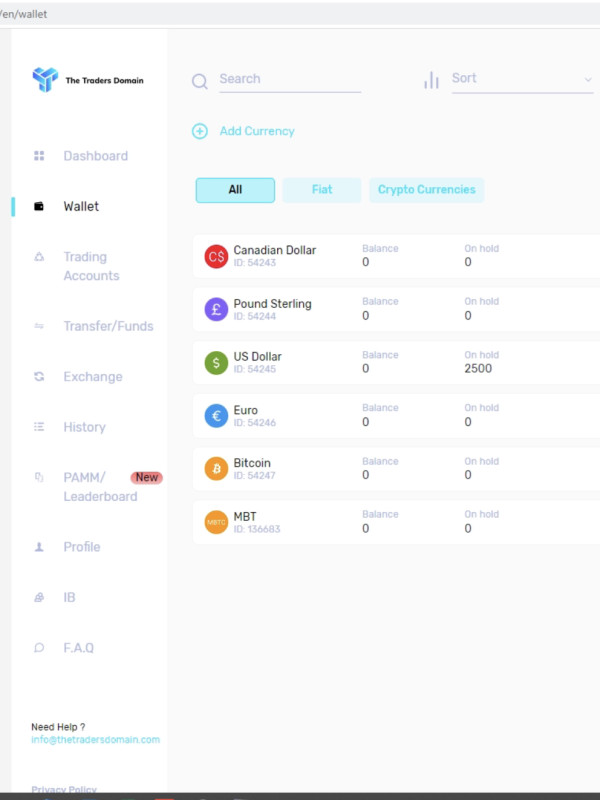Click the Add Currency link
The image size is (600, 800).
pos(257,131)
